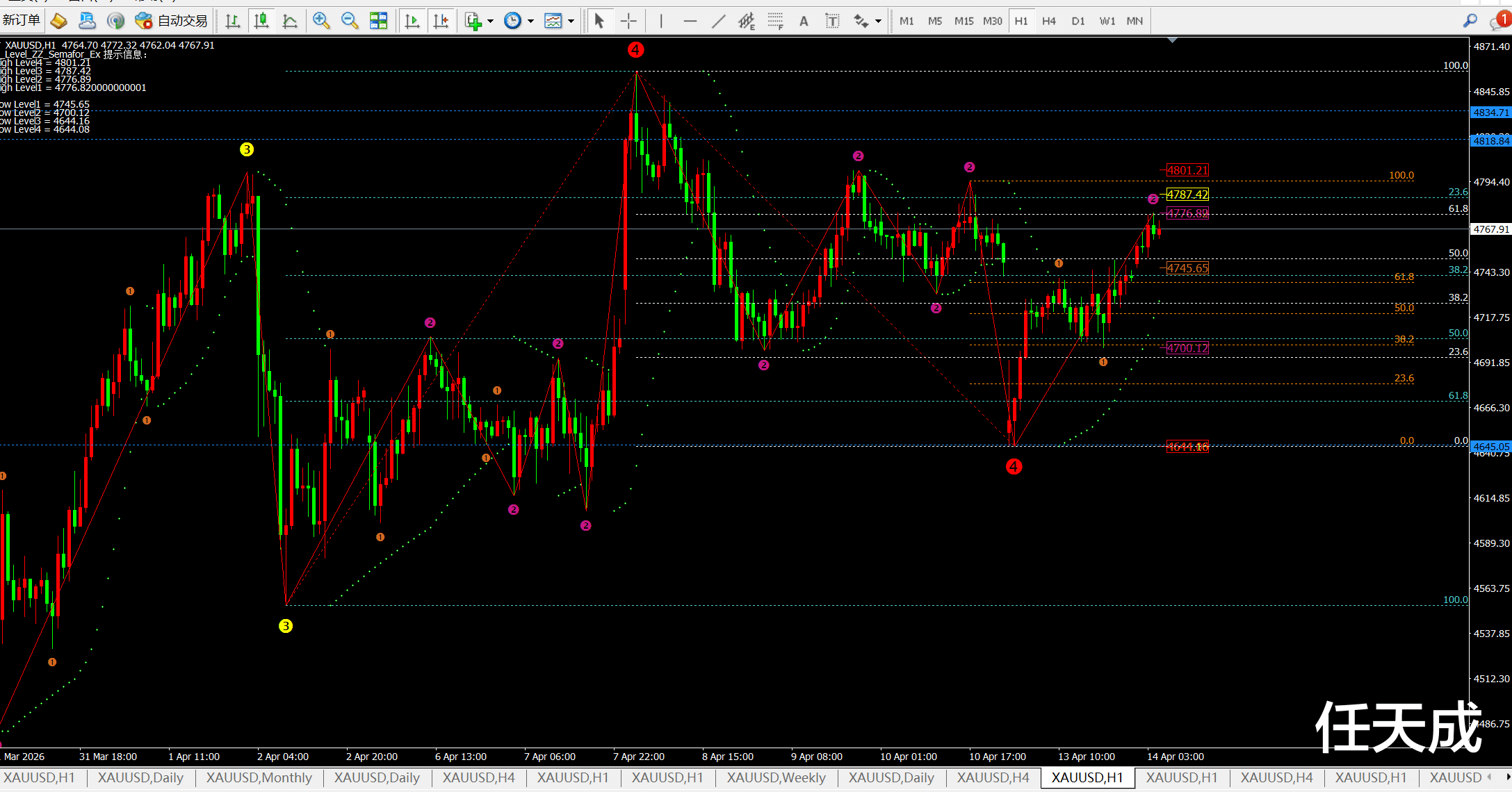Open the indicators list dropdown arrow
This screenshot has width=1512, height=792.
tap(491, 22)
